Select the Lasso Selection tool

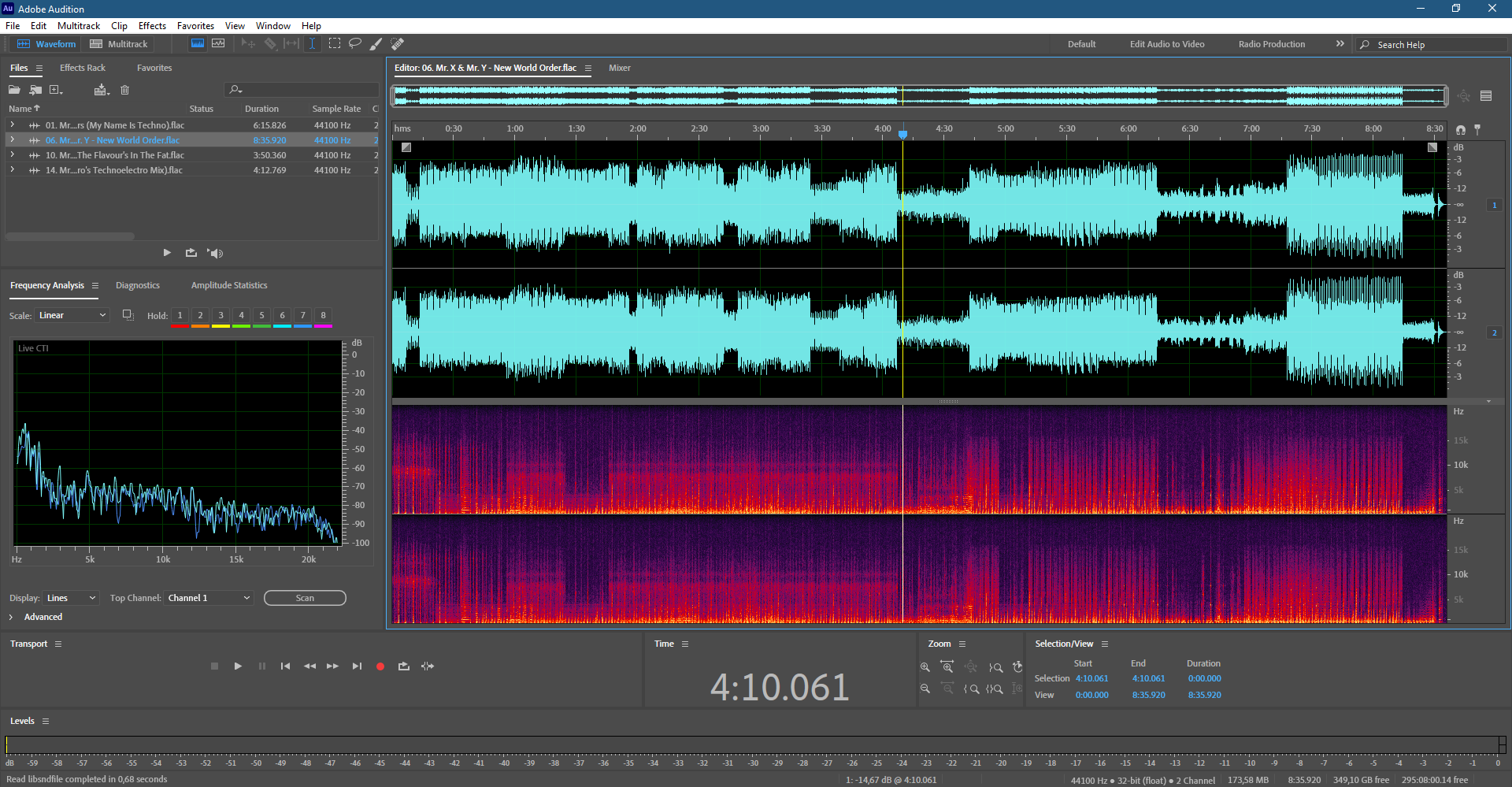(x=355, y=43)
